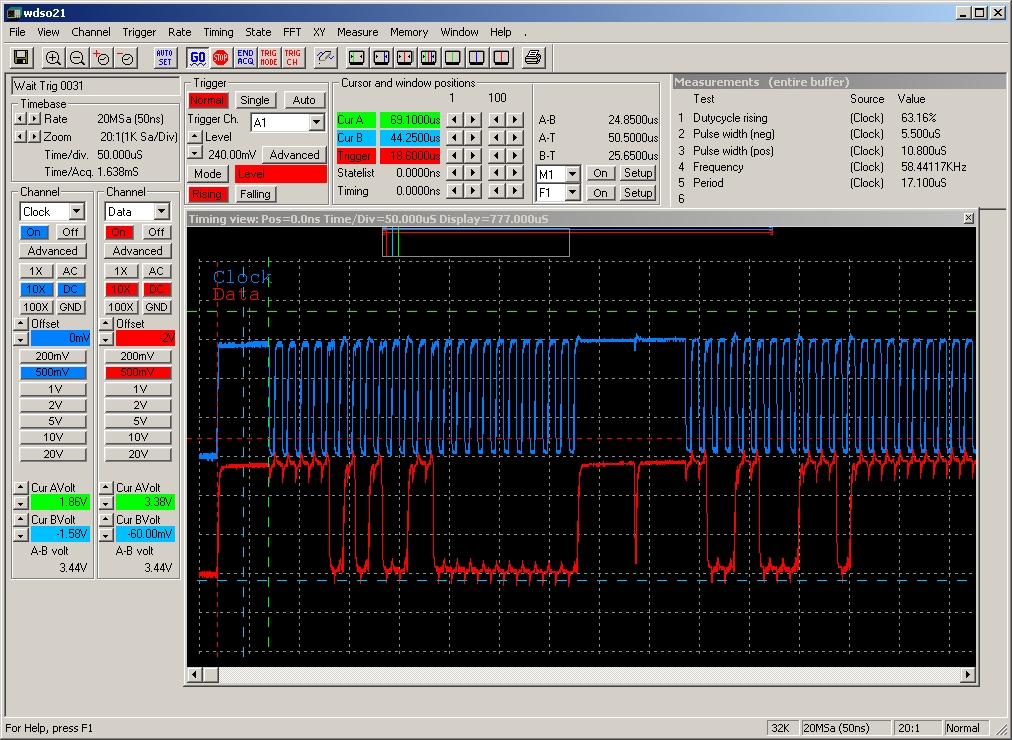Click the zoom in magnifier icon
The width and height of the screenshot is (1012, 740).
53,58
